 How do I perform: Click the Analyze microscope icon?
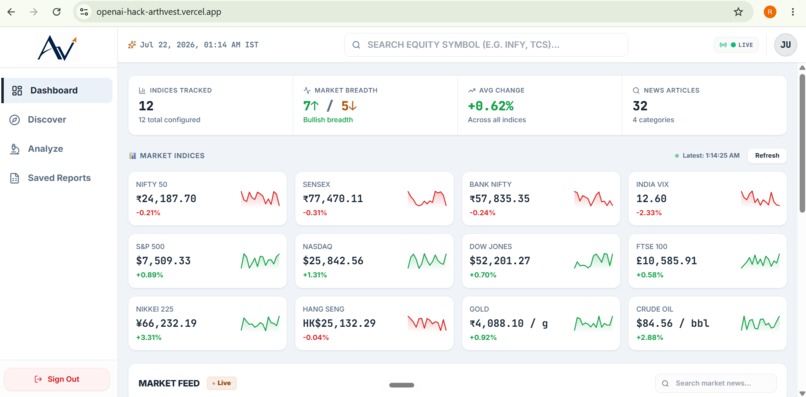click(15, 149)
